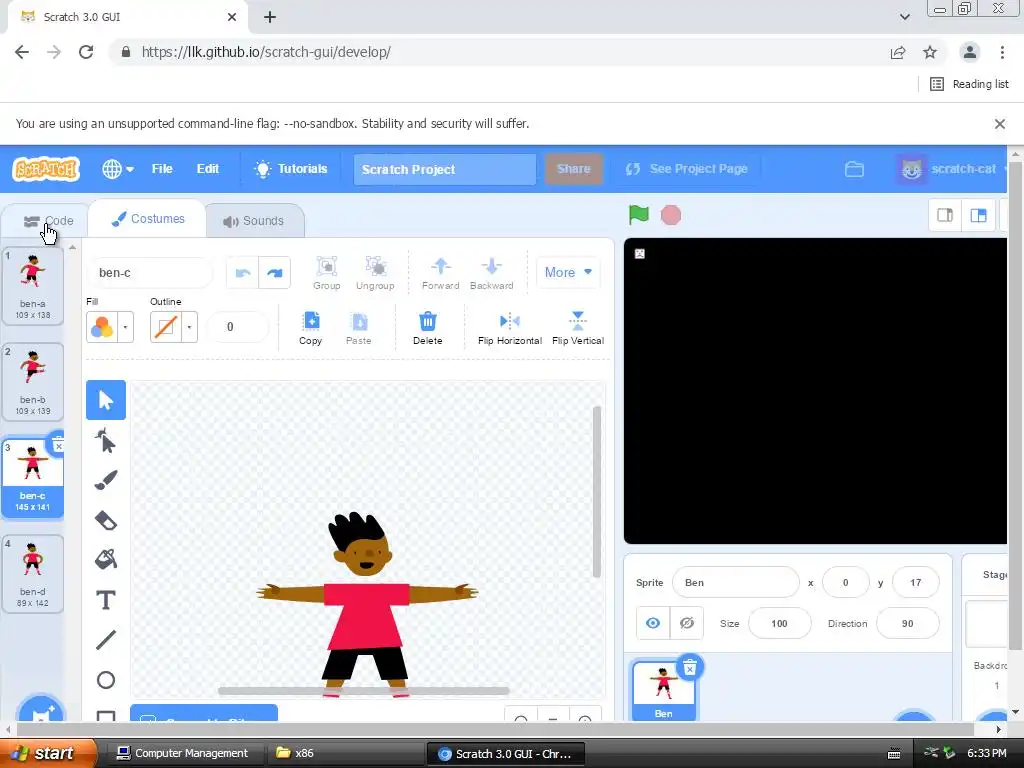Click the sprite Direction field
The height and width of the screenshot is (768, 1024).
point(908,623)
